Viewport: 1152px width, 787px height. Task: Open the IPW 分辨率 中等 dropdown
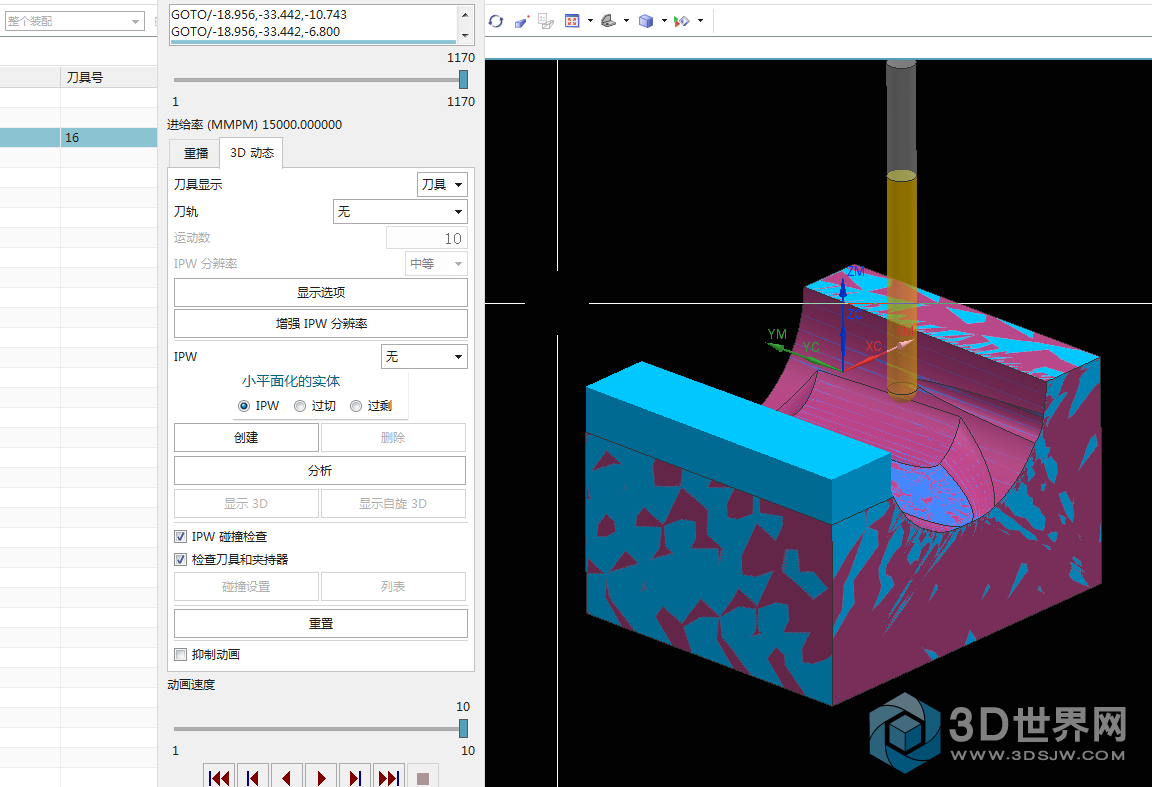(436, 264)
